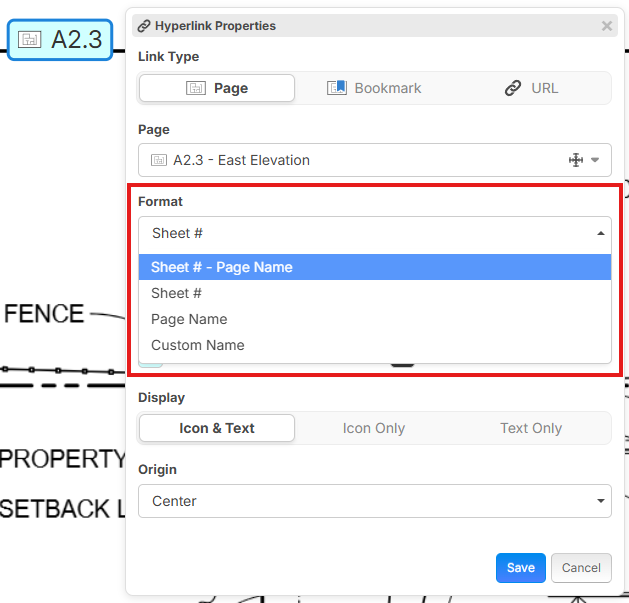Click the chain icon beside Hyperlink Properties title
Image resolution: width=629 pixels, height=603 pixels.
point(144,26)
